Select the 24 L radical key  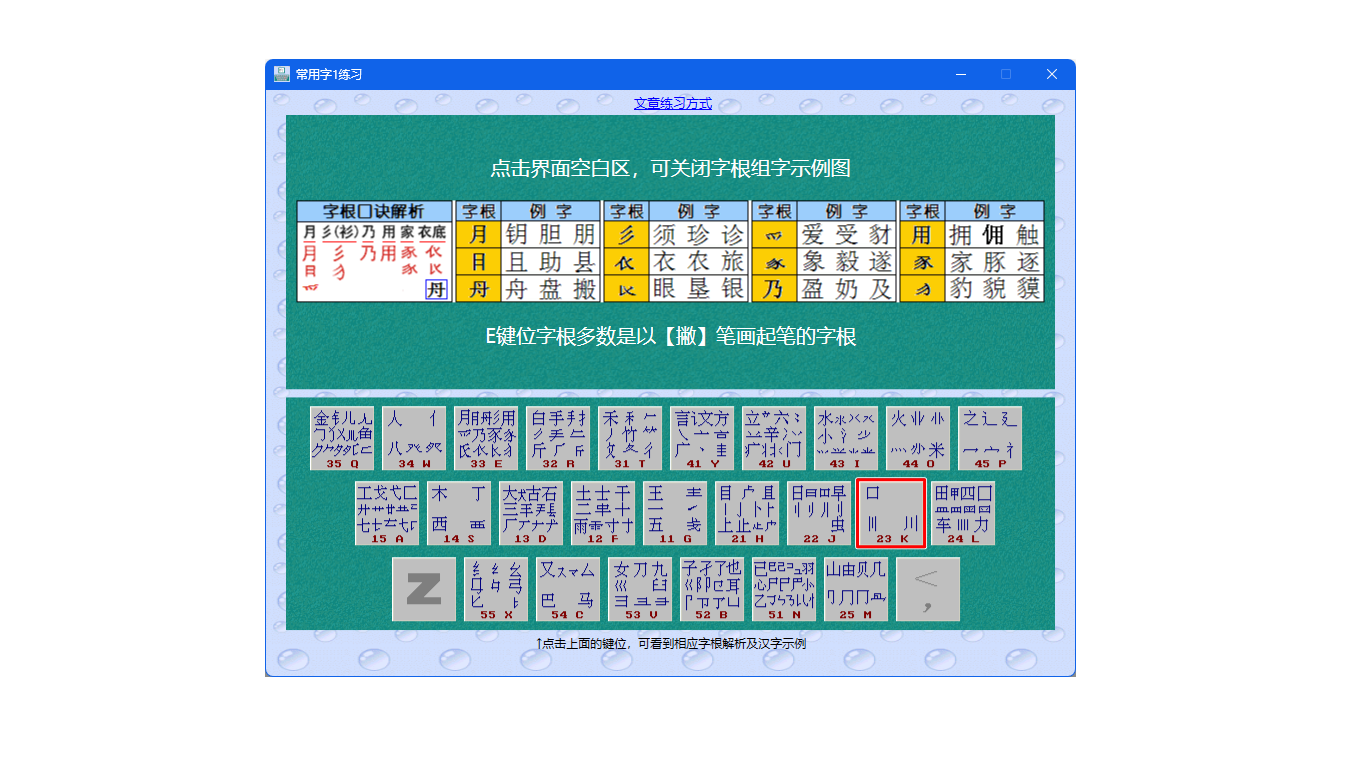coord(963,514)
